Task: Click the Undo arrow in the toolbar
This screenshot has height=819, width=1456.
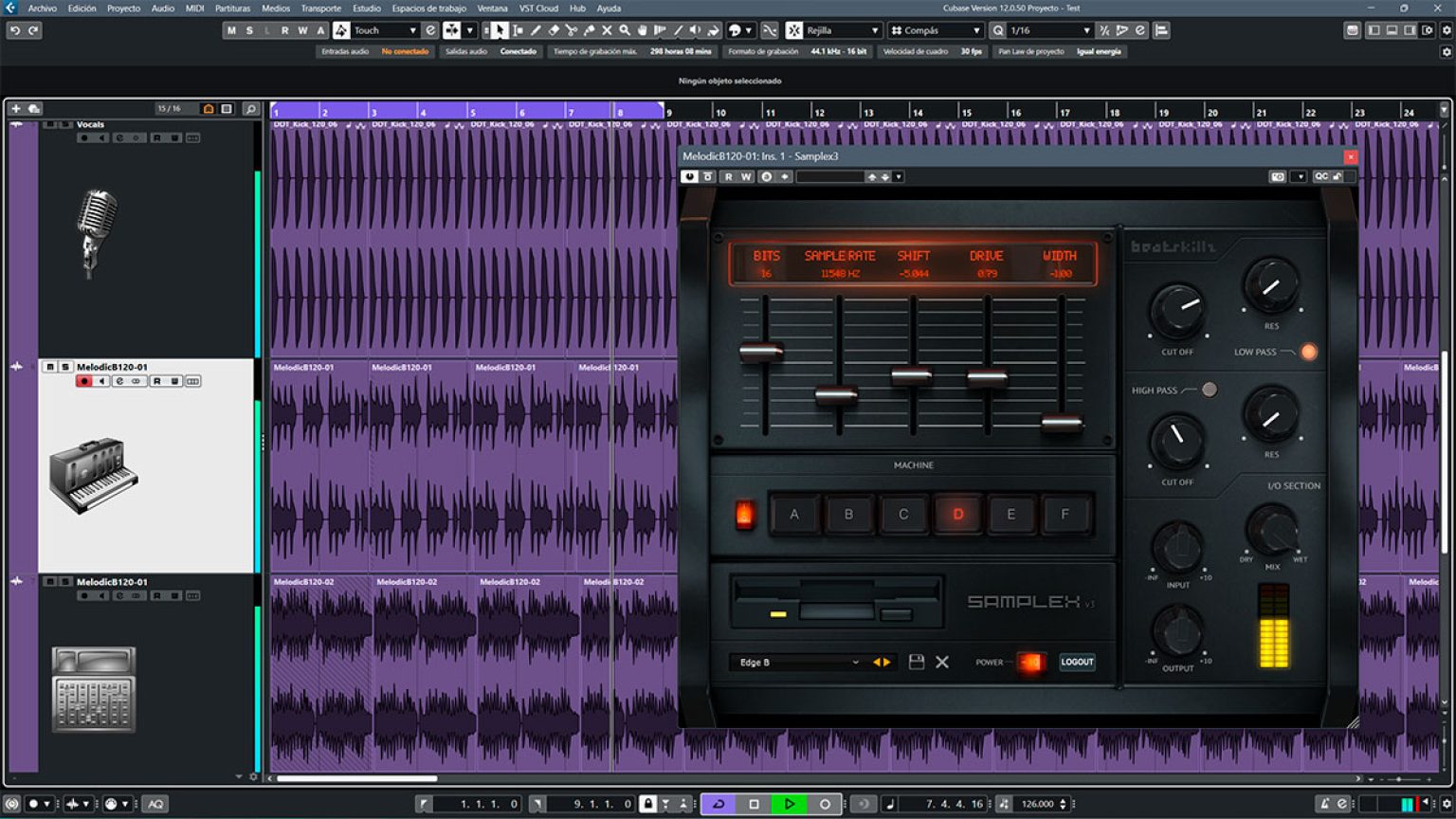Action: [x=14, y=30]
